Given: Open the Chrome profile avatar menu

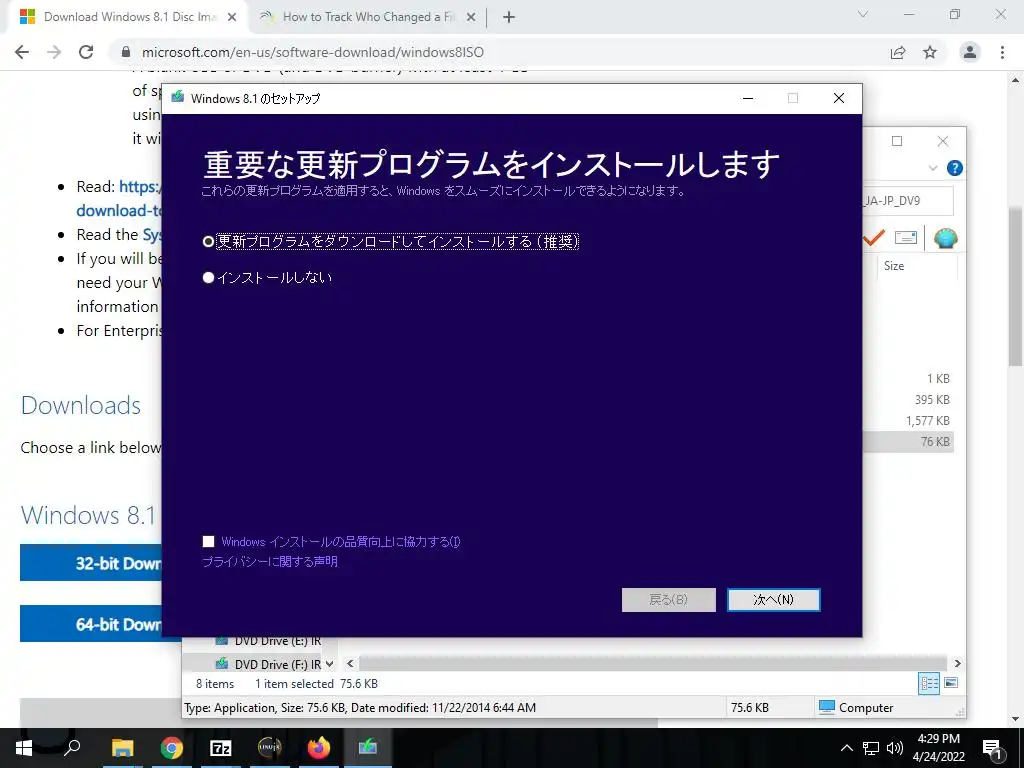Looking at the screenshot, I should [x=970, y=52].
